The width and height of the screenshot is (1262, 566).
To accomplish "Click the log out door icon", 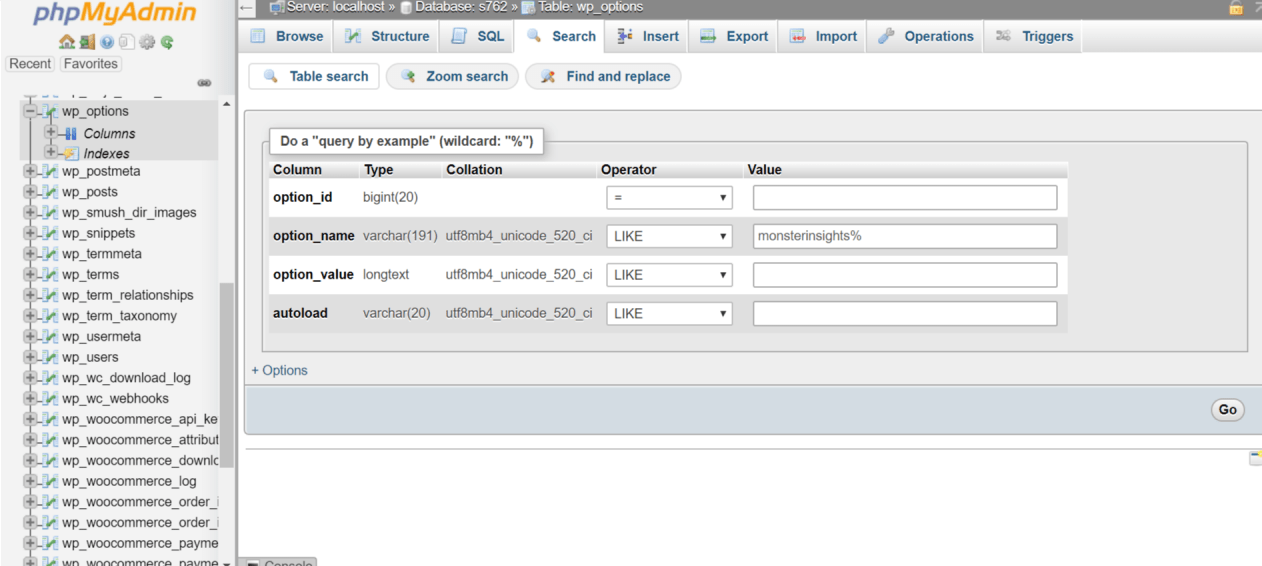I will (87, 42).
